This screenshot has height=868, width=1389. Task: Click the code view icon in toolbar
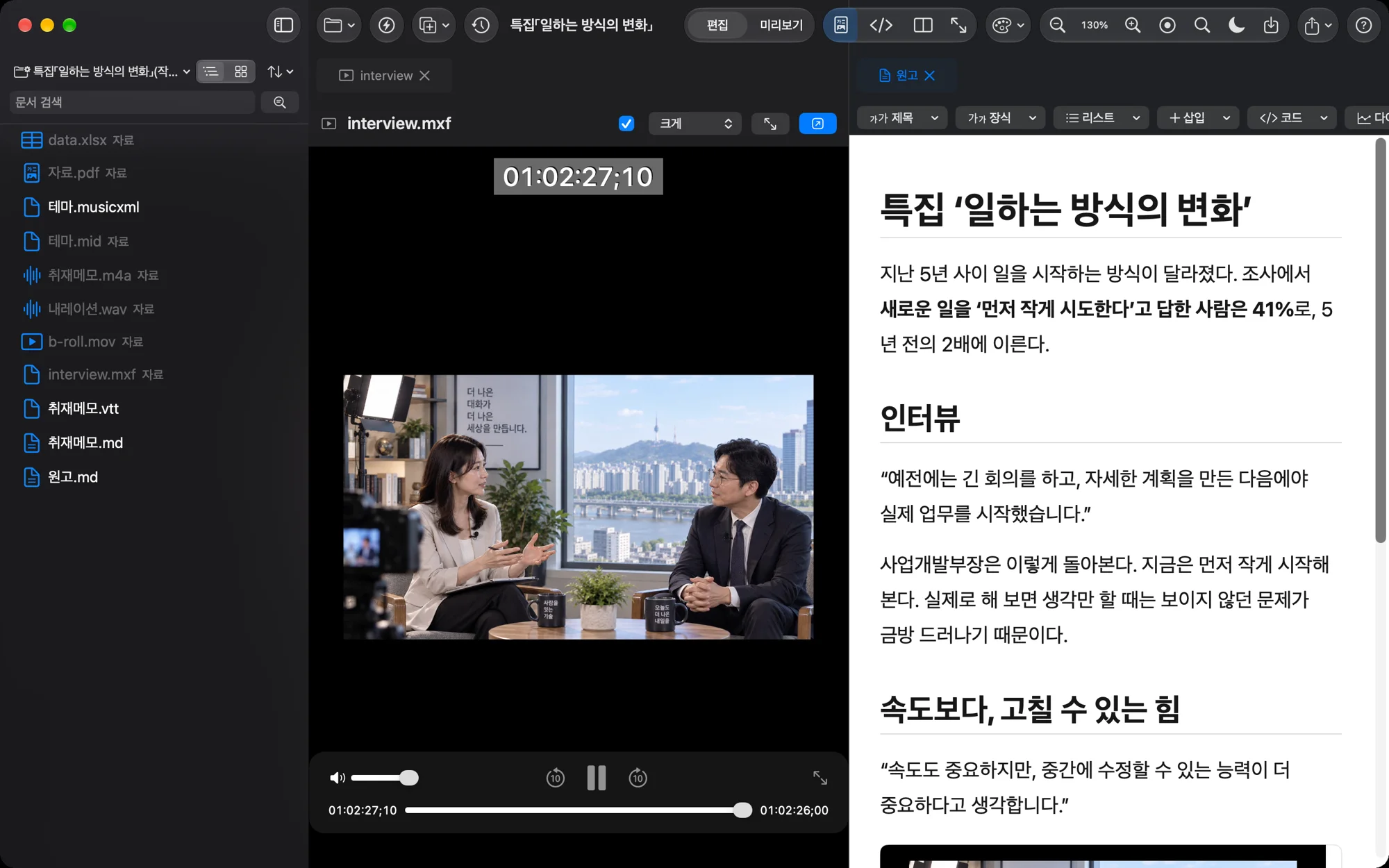(x=881, y=26)
